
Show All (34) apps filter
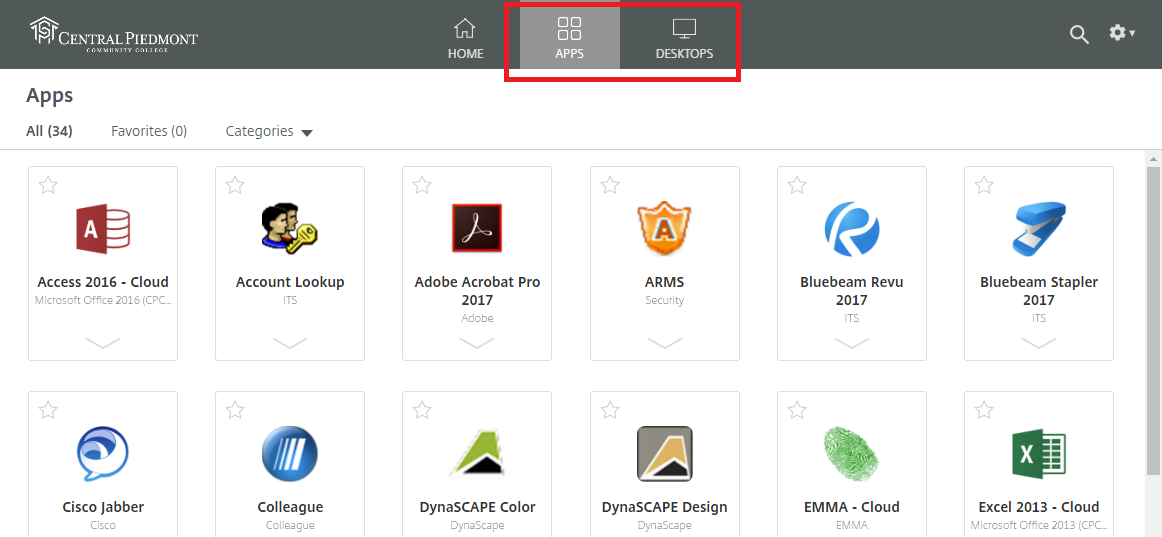tap(49, 131)
